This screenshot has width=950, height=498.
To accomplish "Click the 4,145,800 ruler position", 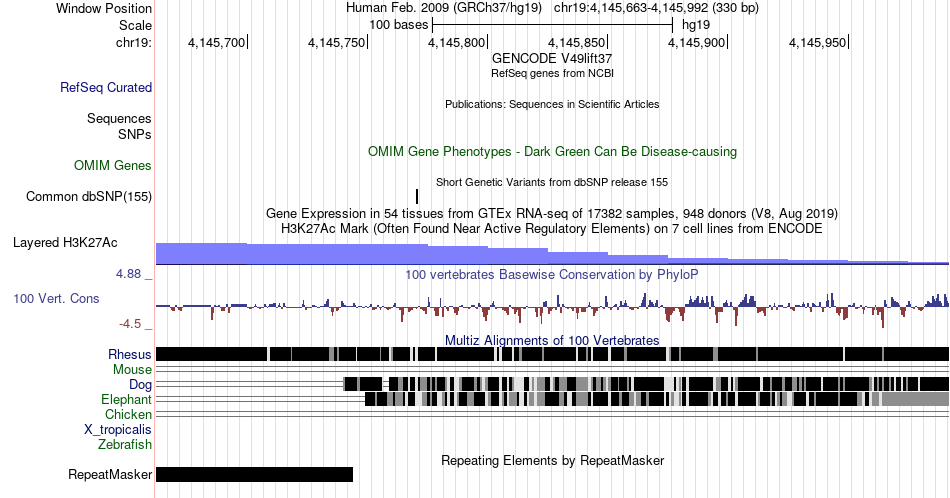I will [x=456, y=42].
